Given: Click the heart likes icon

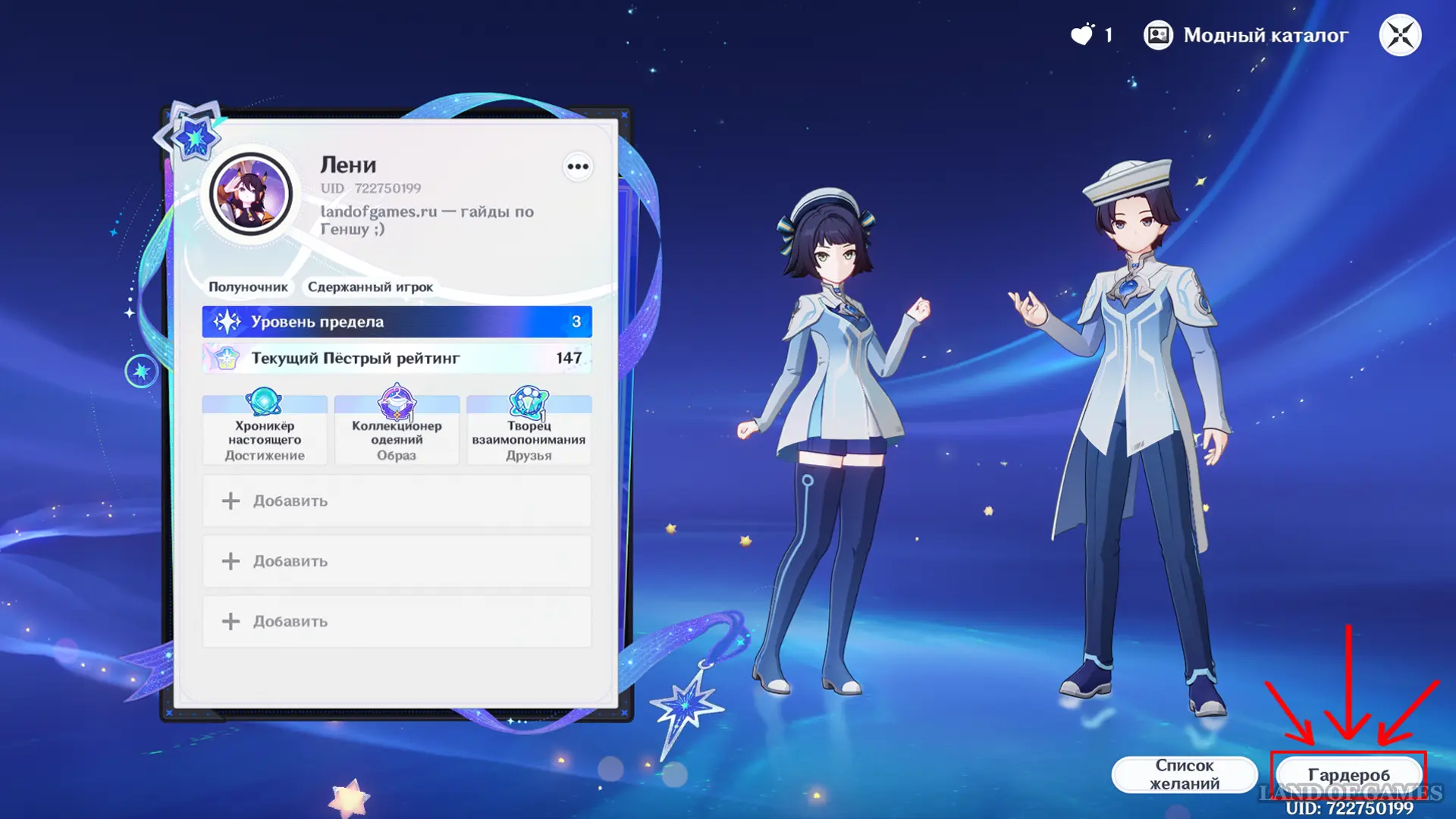Looking at the screenshot, I should click(1082, 35).
